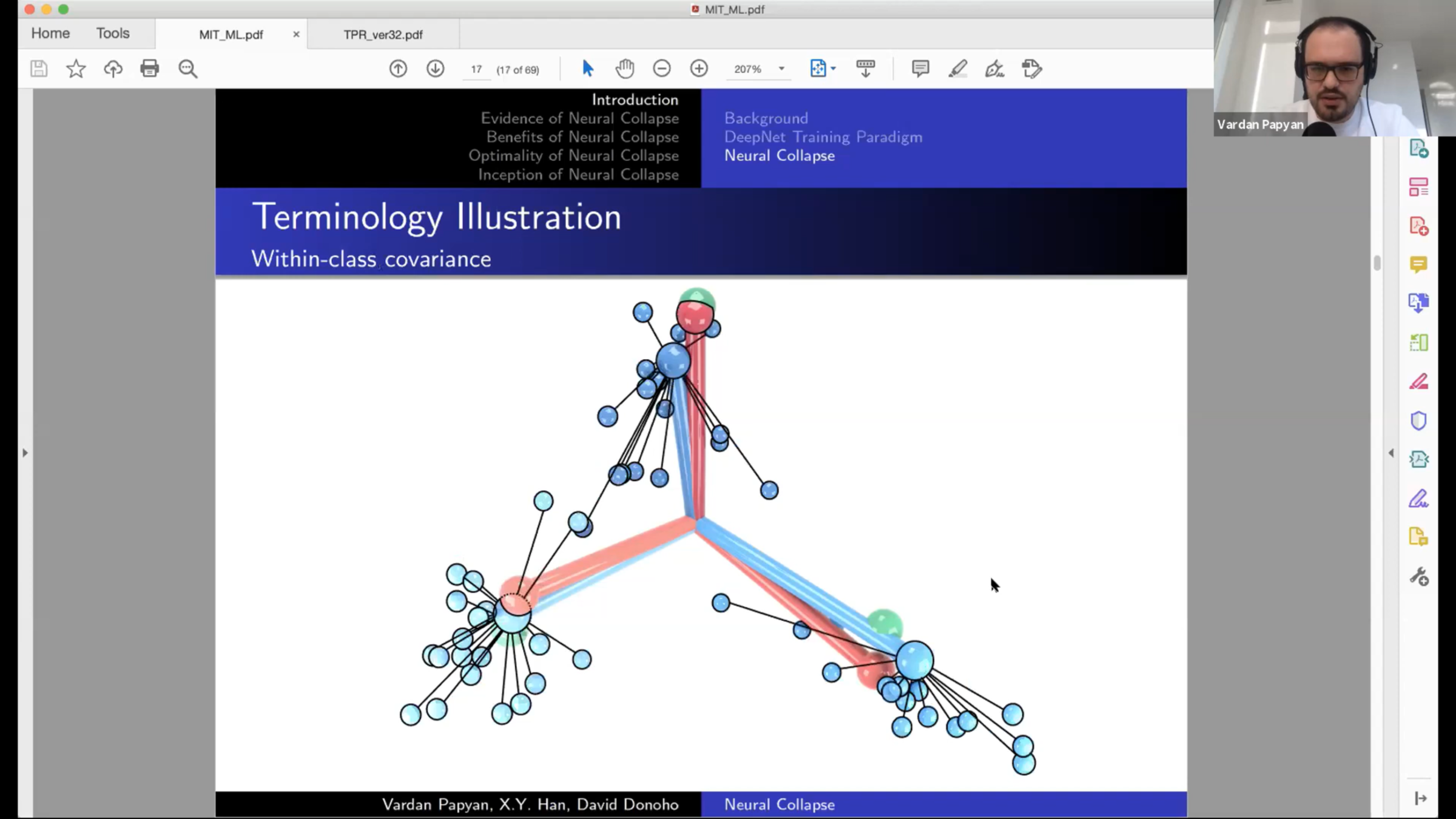Screen dimensions: 1456x819
Task: Add the file to starred bookmarks
Action: (76, 69)
